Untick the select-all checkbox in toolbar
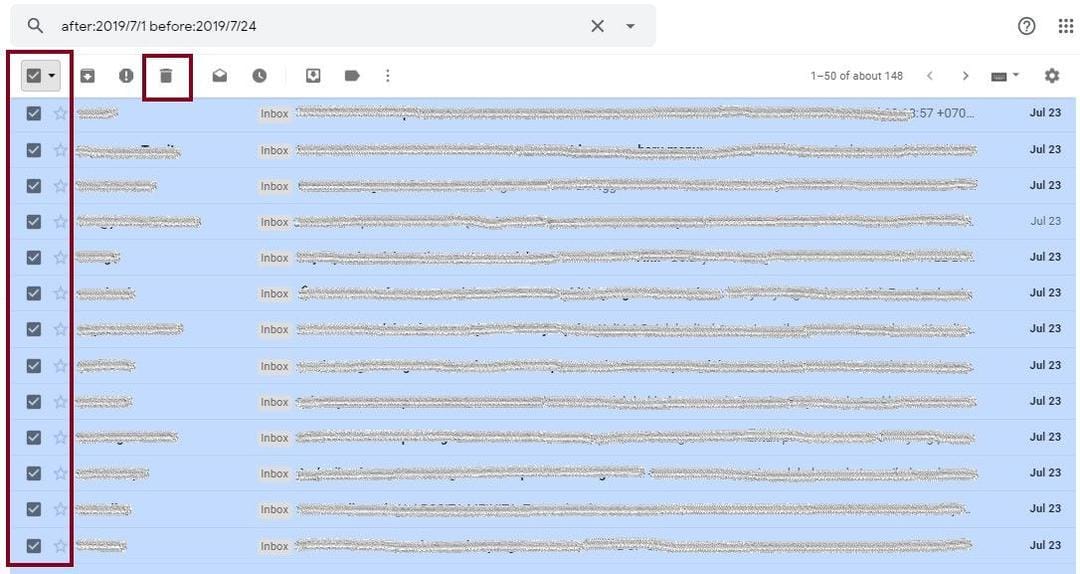Image resolution: width=1080 pixels, height=574 pixels. (x=34, y=75)
